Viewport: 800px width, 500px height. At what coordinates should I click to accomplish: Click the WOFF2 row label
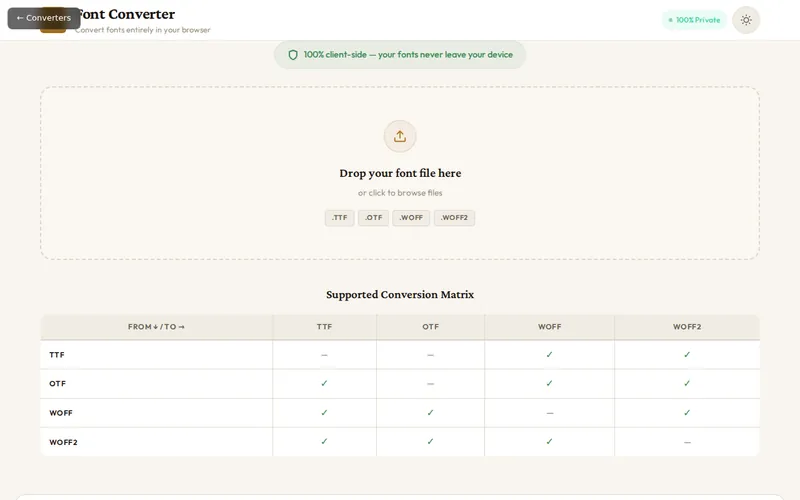tap(63, 442)
